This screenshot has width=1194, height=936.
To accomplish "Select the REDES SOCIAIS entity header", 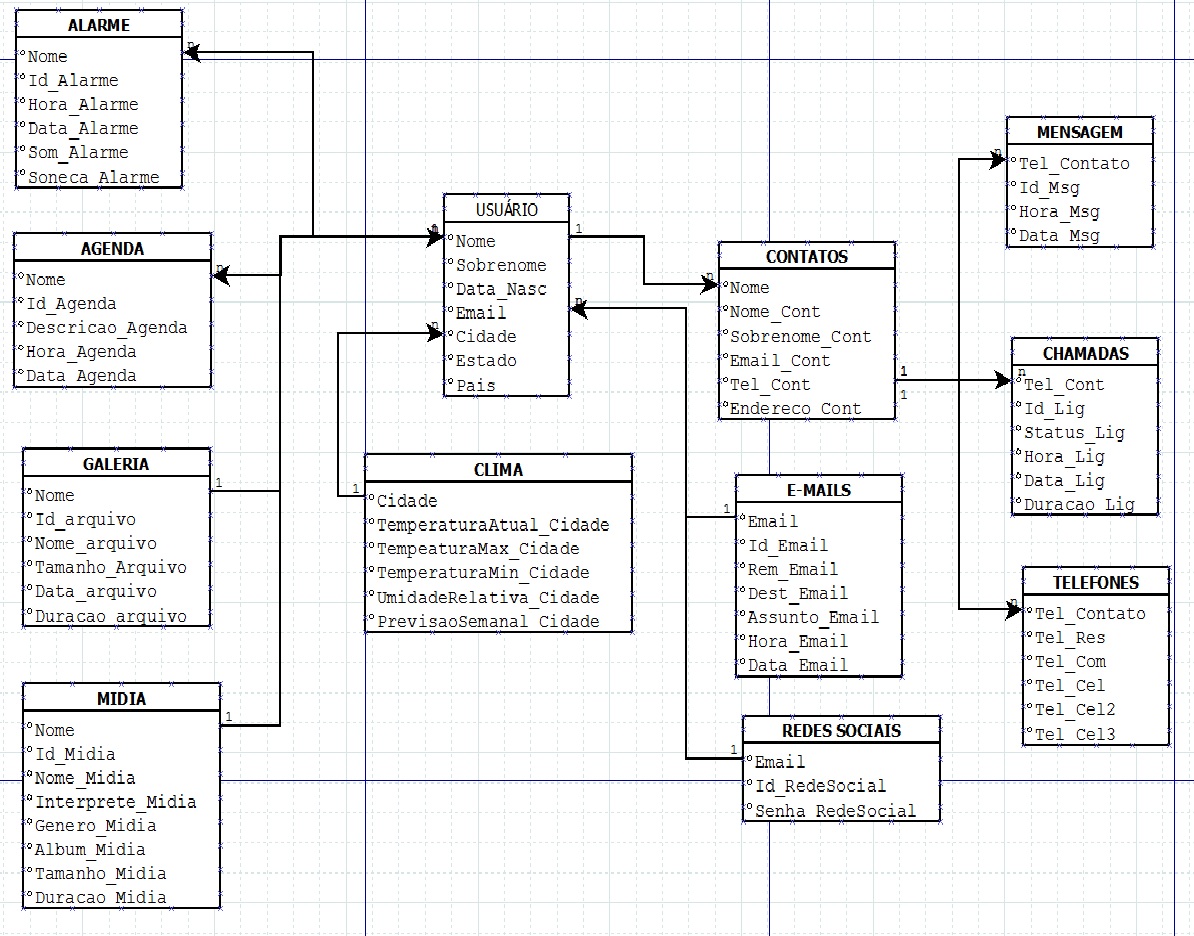I will pyautogui.click(x=841, y=730).
